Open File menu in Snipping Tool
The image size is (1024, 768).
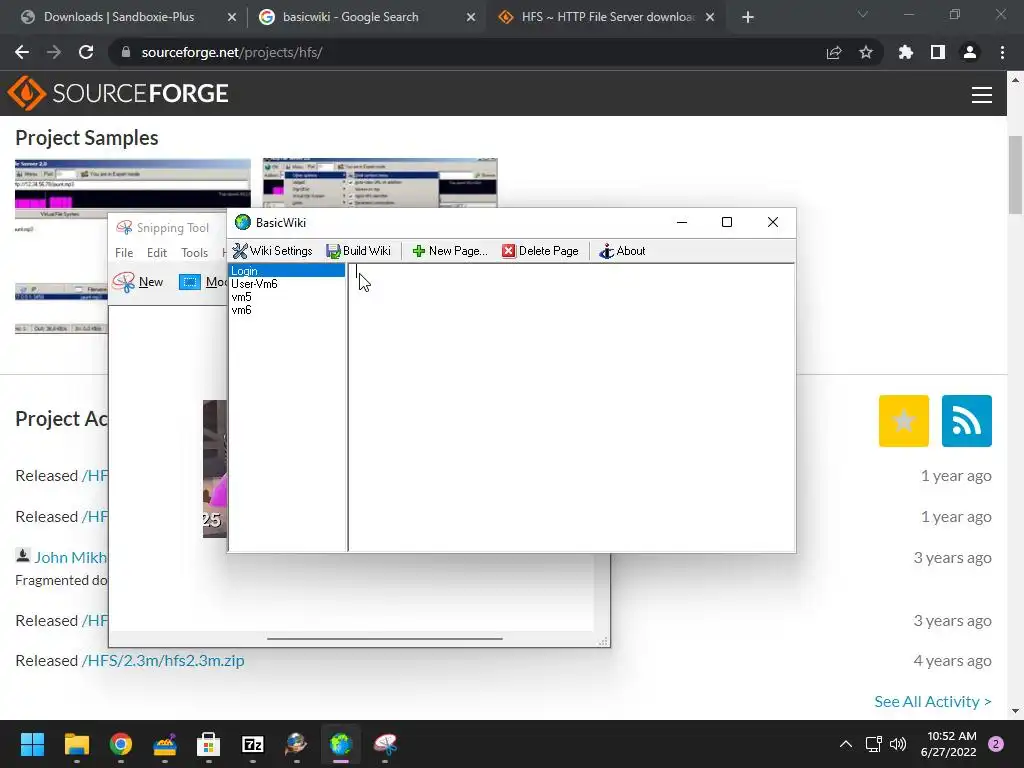click(123, 253)
